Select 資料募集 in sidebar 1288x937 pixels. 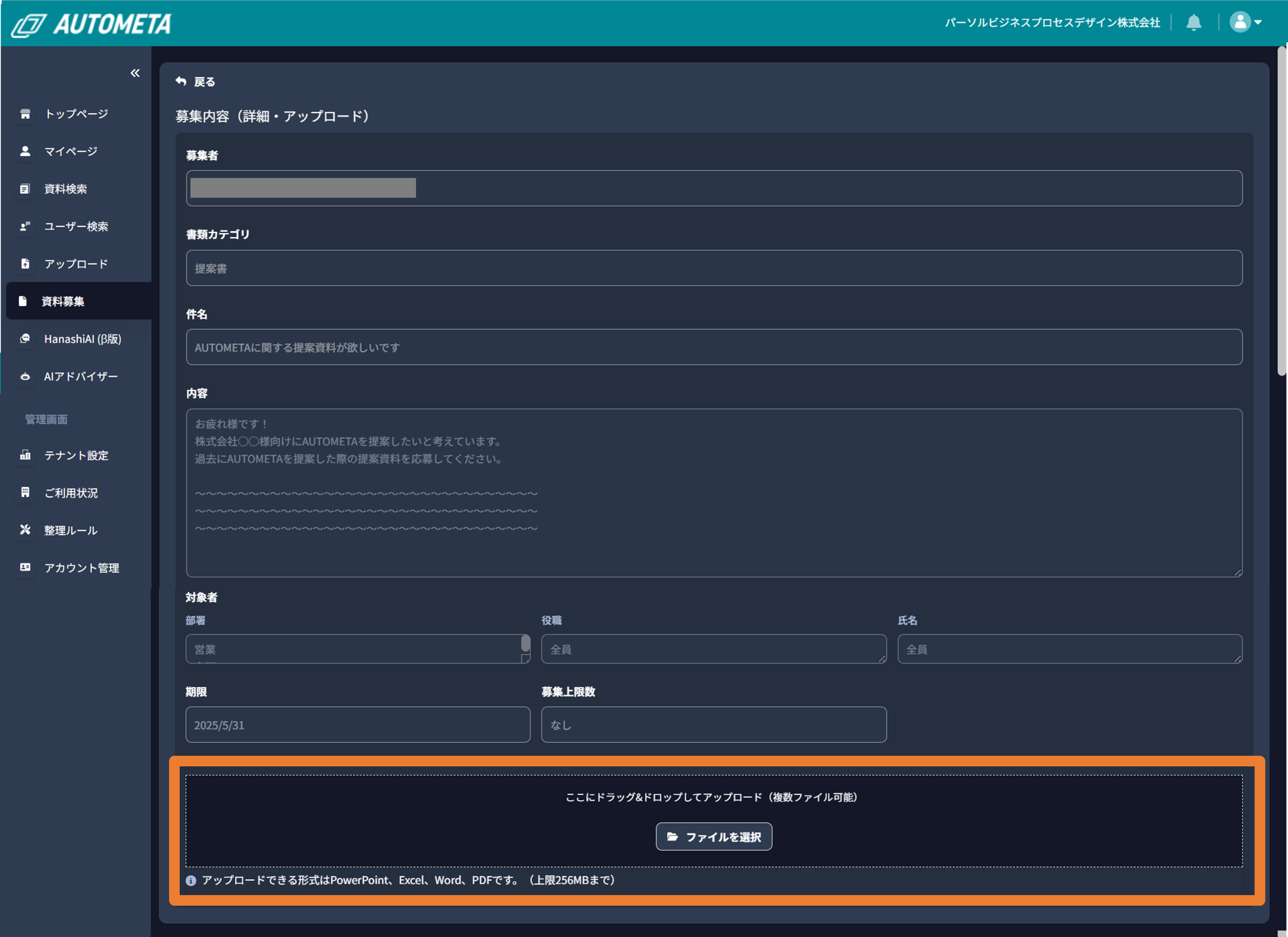click(78, 301)
